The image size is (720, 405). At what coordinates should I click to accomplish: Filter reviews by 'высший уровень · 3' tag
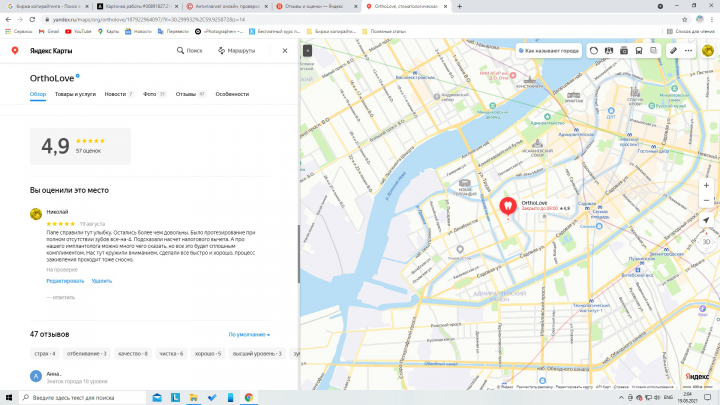257,354
